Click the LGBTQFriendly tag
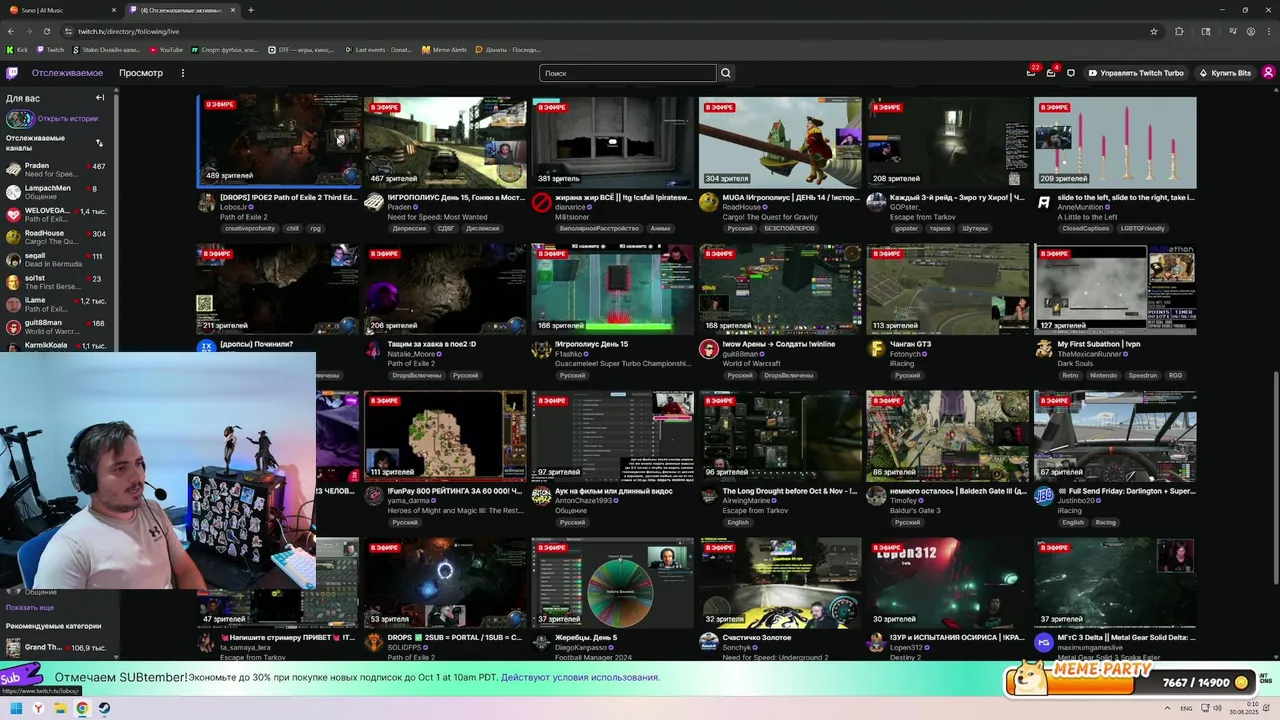1280x720 pixels. (x=1142, y=228)
